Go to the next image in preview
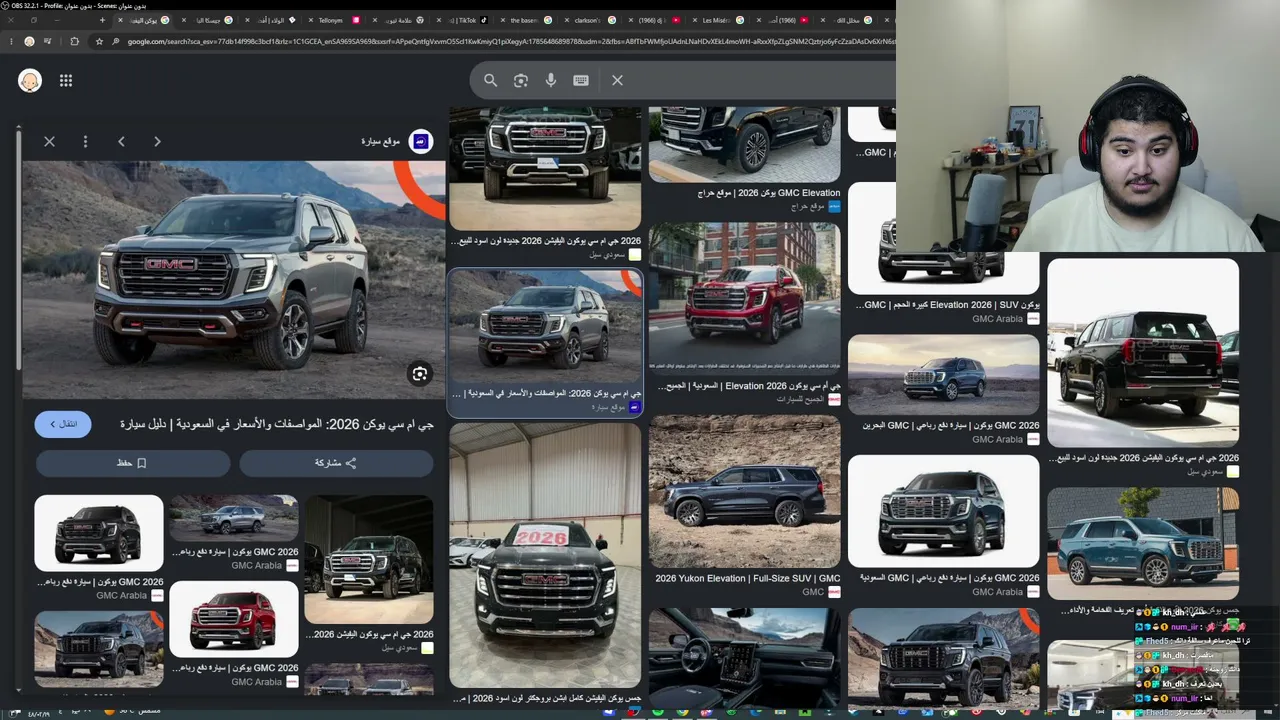1280x720 pixels. 157,142
